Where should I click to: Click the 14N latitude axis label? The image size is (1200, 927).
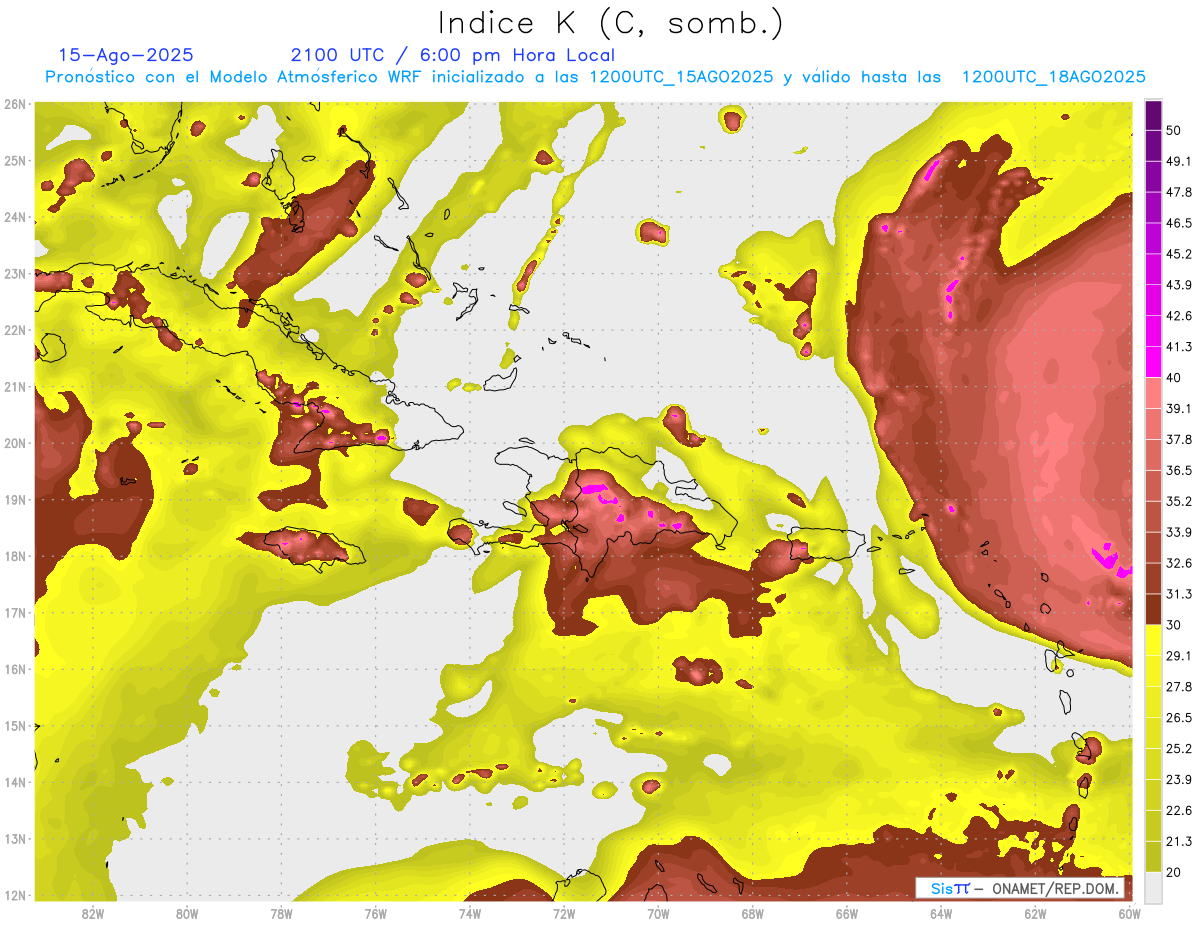coord(15,782)
